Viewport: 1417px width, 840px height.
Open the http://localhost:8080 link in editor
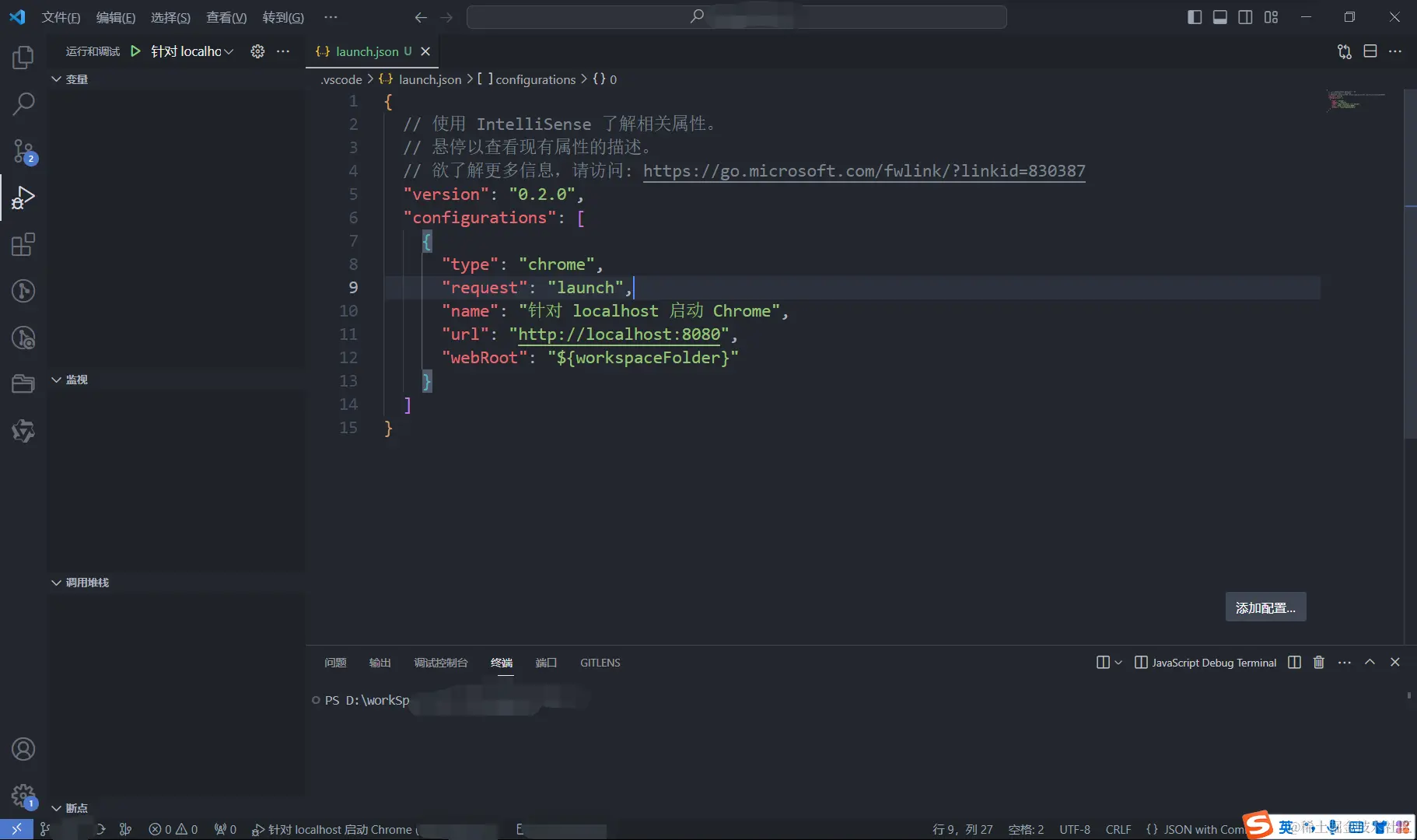(x=619, y=334)
